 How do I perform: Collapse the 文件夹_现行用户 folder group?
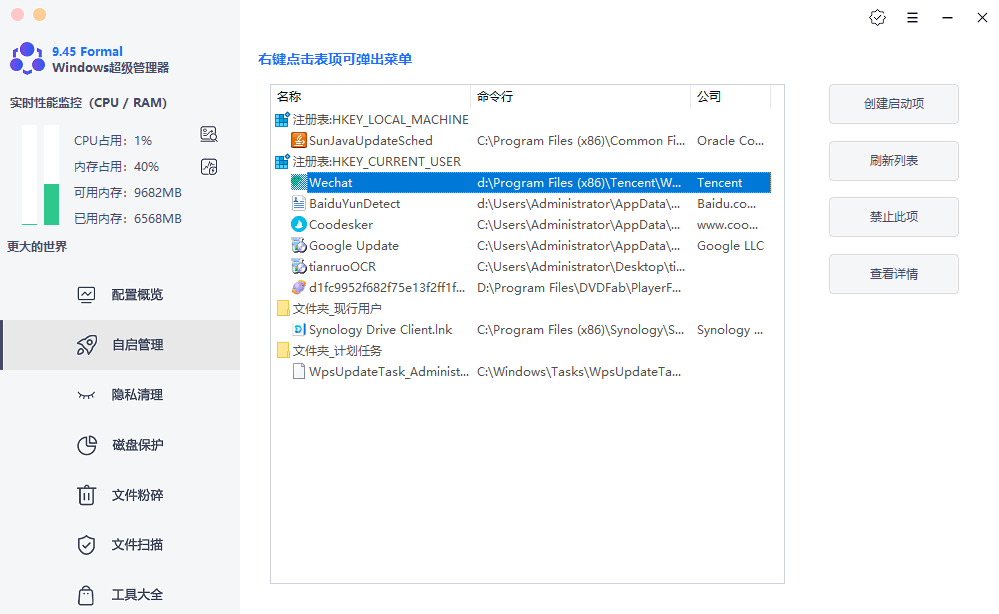pyautogui.click(x=283, y=308)
